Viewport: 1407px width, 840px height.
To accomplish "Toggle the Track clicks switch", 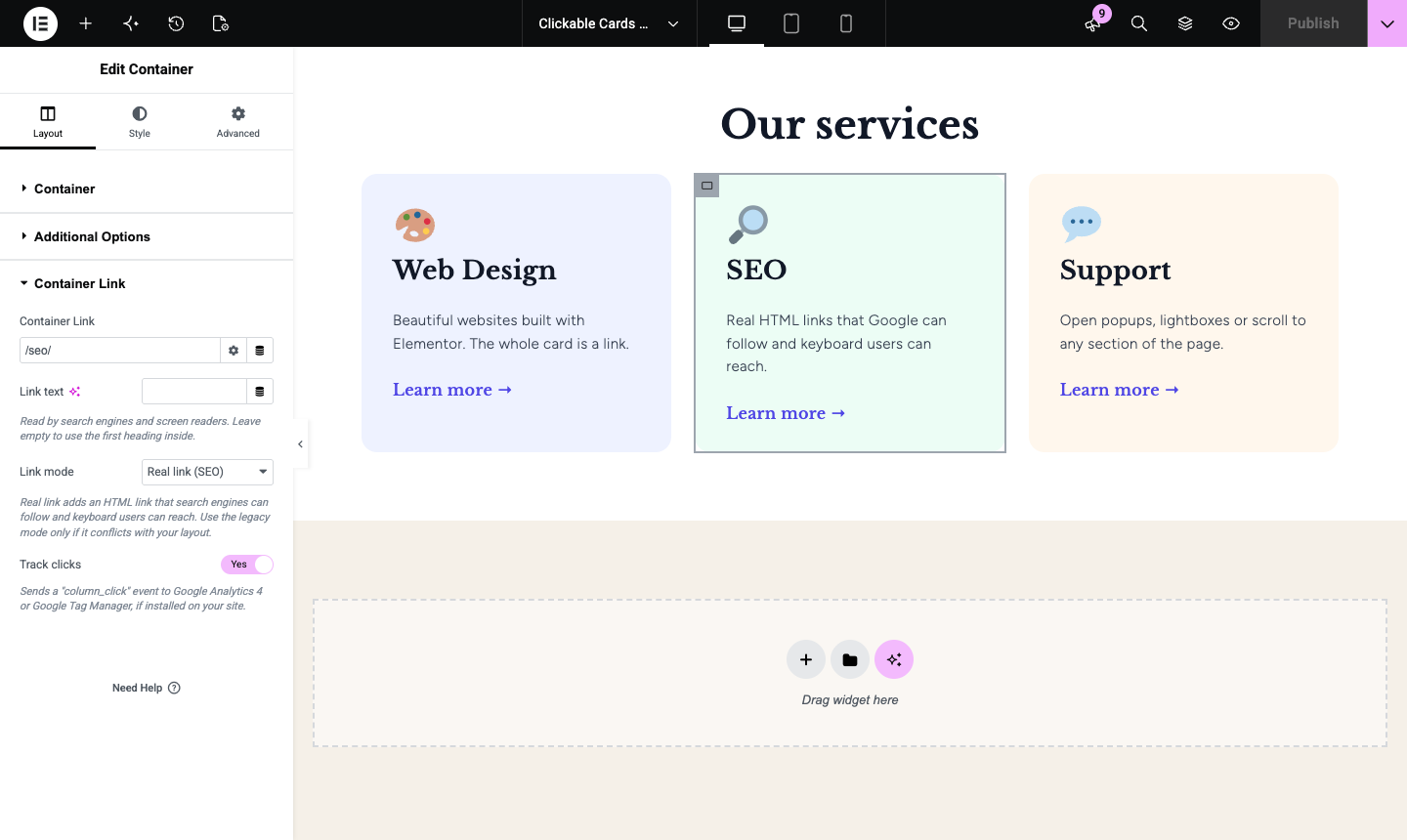I will point(247,565).
